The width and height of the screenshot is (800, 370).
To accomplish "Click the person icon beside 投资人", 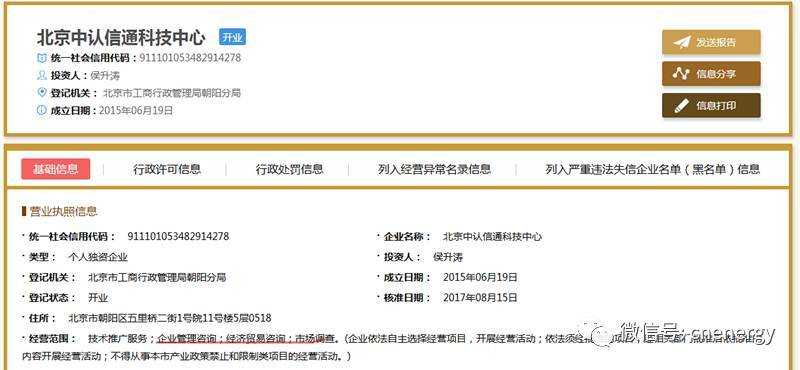I will tap(42, 76).
